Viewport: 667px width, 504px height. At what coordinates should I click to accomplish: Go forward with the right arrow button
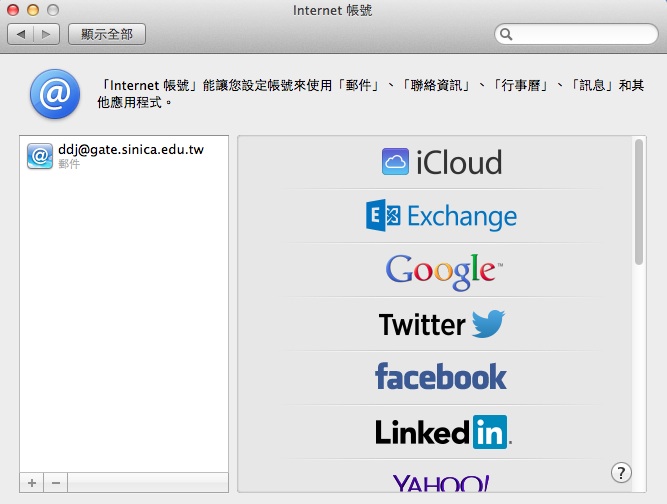click(46, 34)
